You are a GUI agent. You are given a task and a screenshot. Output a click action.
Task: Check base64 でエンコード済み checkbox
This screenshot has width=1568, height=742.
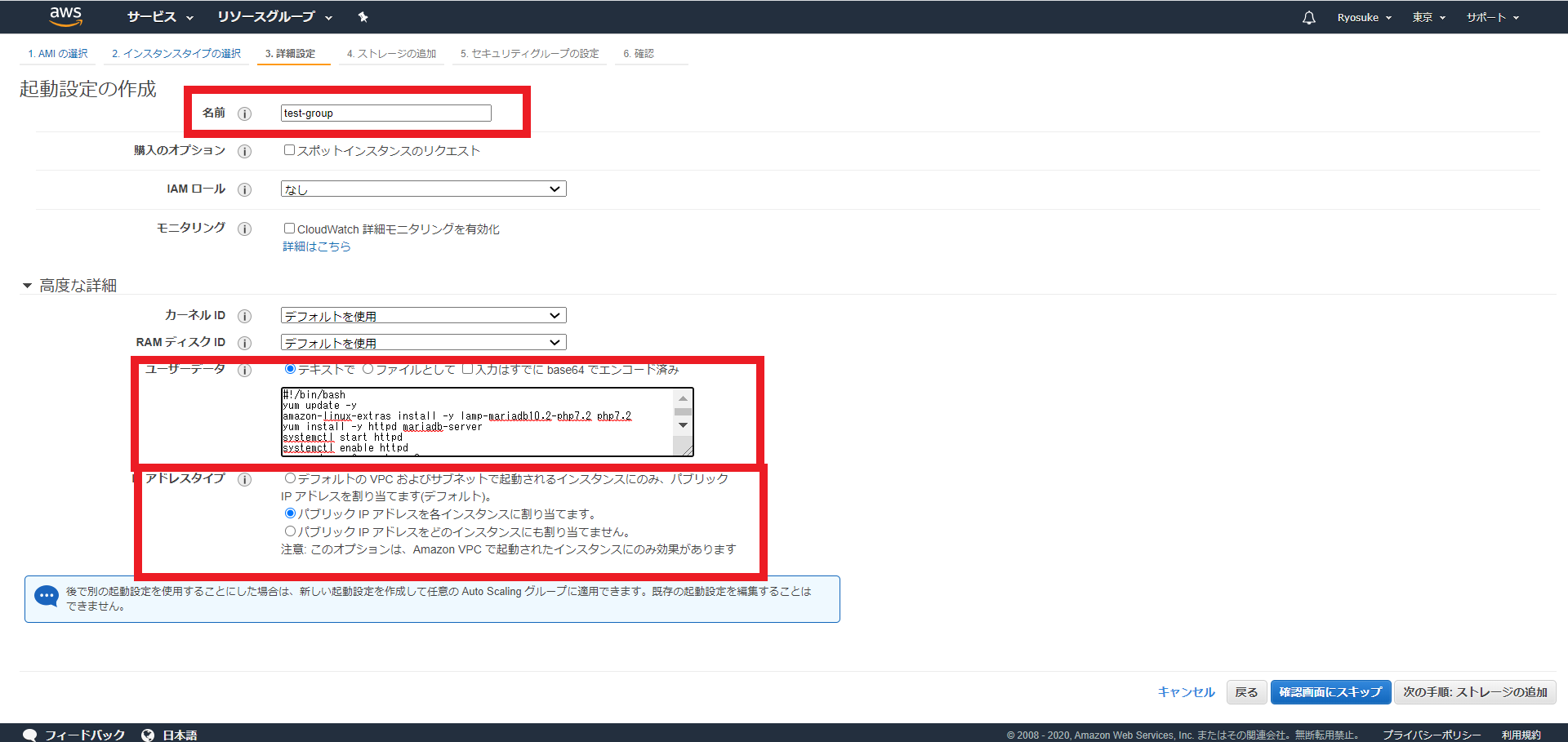[x=468, y=369]
